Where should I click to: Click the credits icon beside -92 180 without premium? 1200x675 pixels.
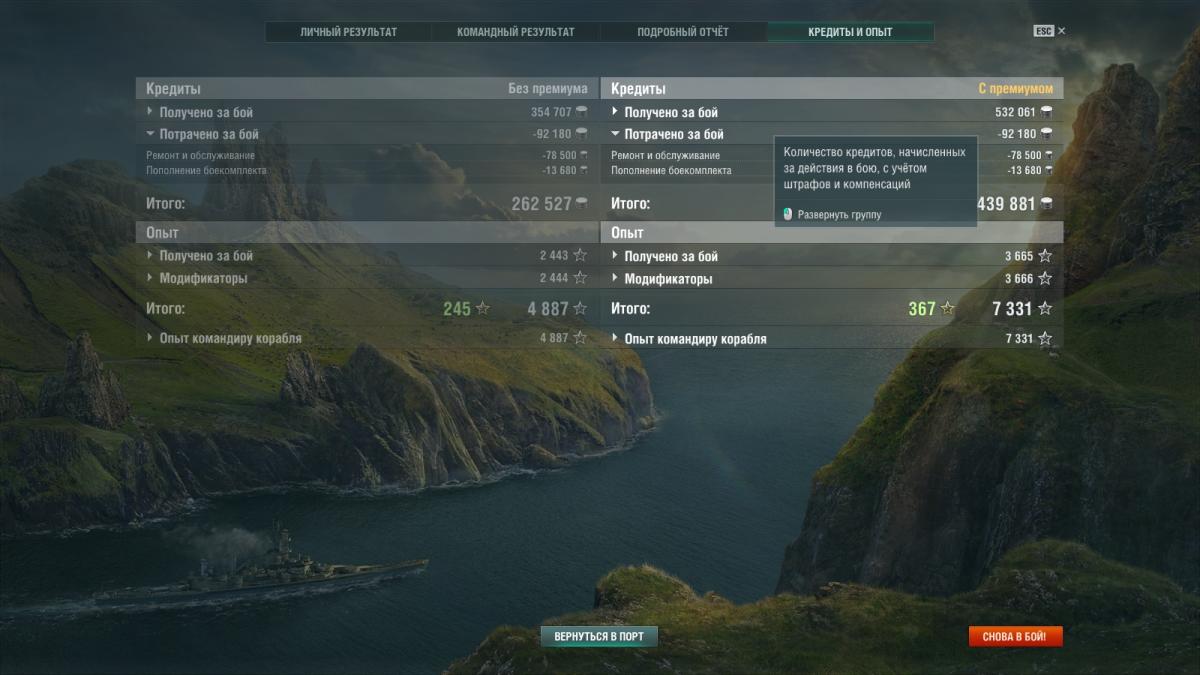[x=582, y=134]
